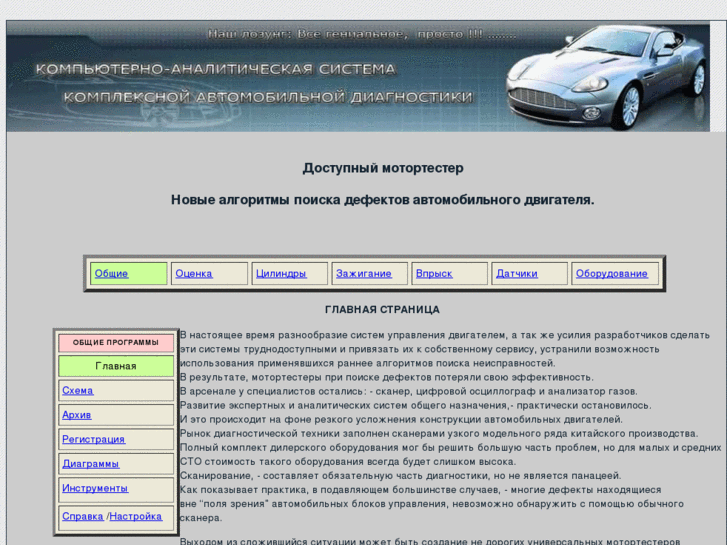Click the ГЛАВНАЯ СТРАНИЦА page heading
727x545 pixels.
pyautogui.click(x=382, y=310)
